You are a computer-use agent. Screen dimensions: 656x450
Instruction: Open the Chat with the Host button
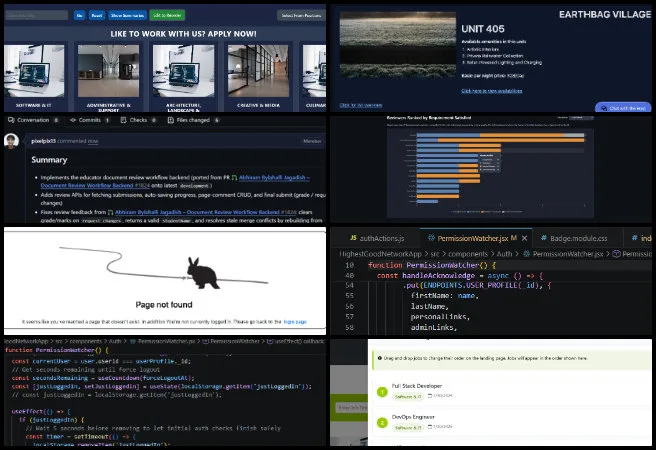(623, 108)
